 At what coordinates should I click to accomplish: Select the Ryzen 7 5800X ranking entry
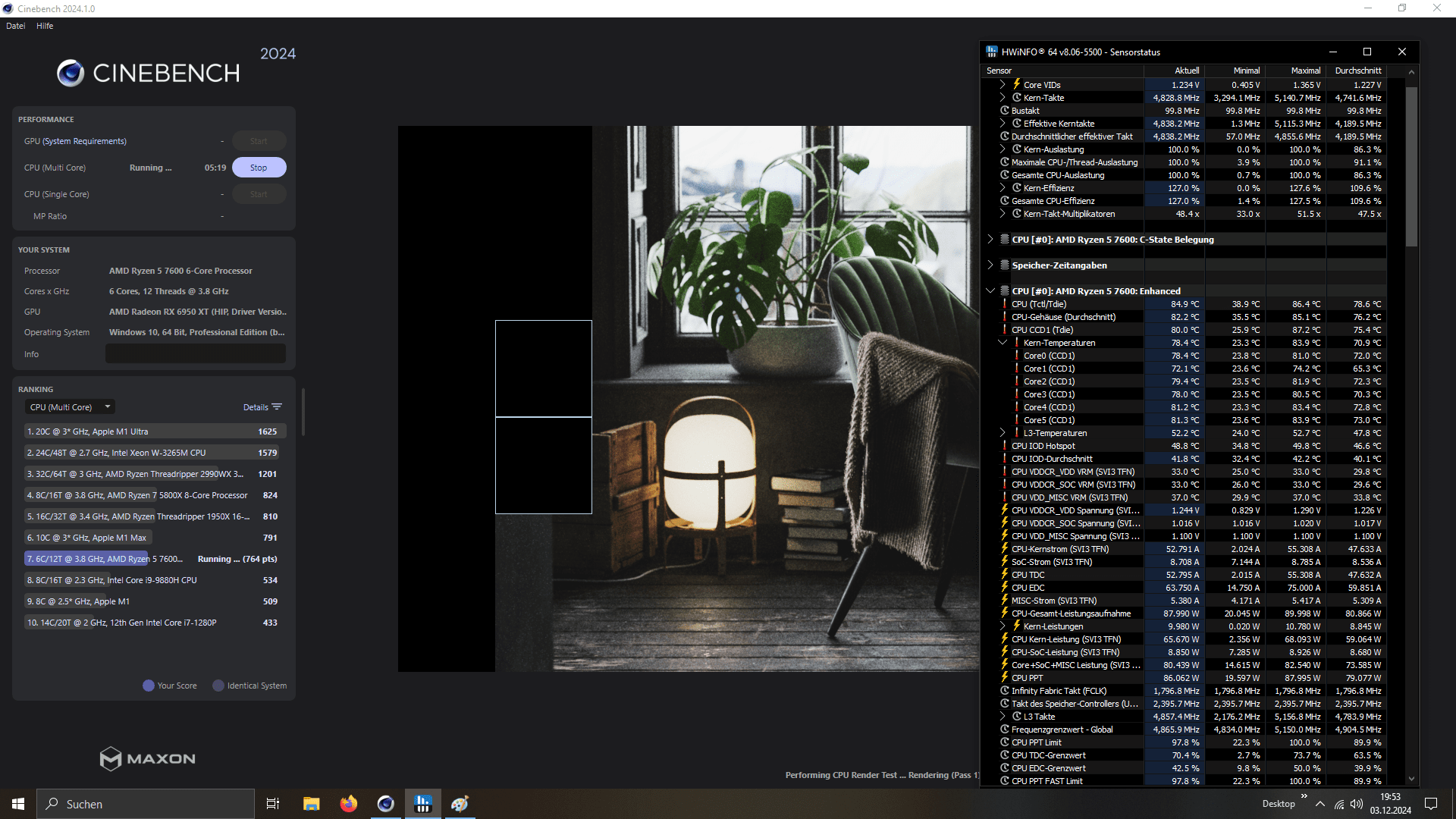coord(155,495)
